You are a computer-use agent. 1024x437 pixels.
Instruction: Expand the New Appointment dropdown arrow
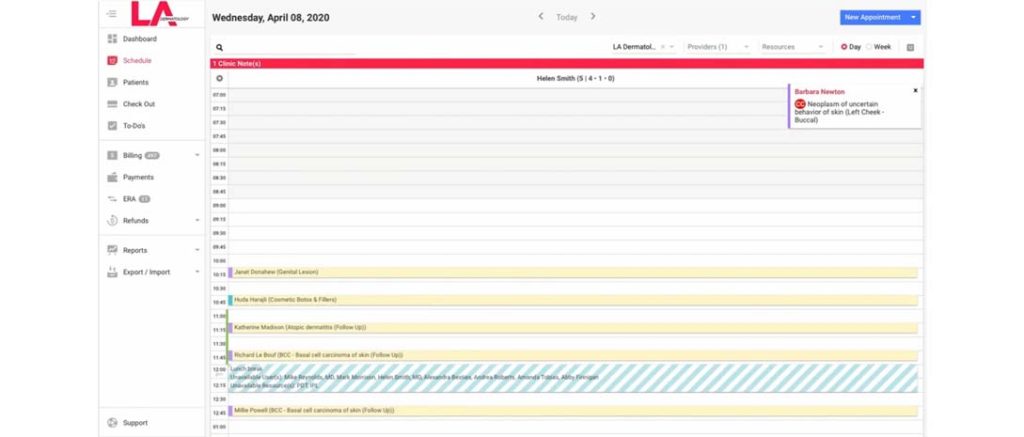913,17
